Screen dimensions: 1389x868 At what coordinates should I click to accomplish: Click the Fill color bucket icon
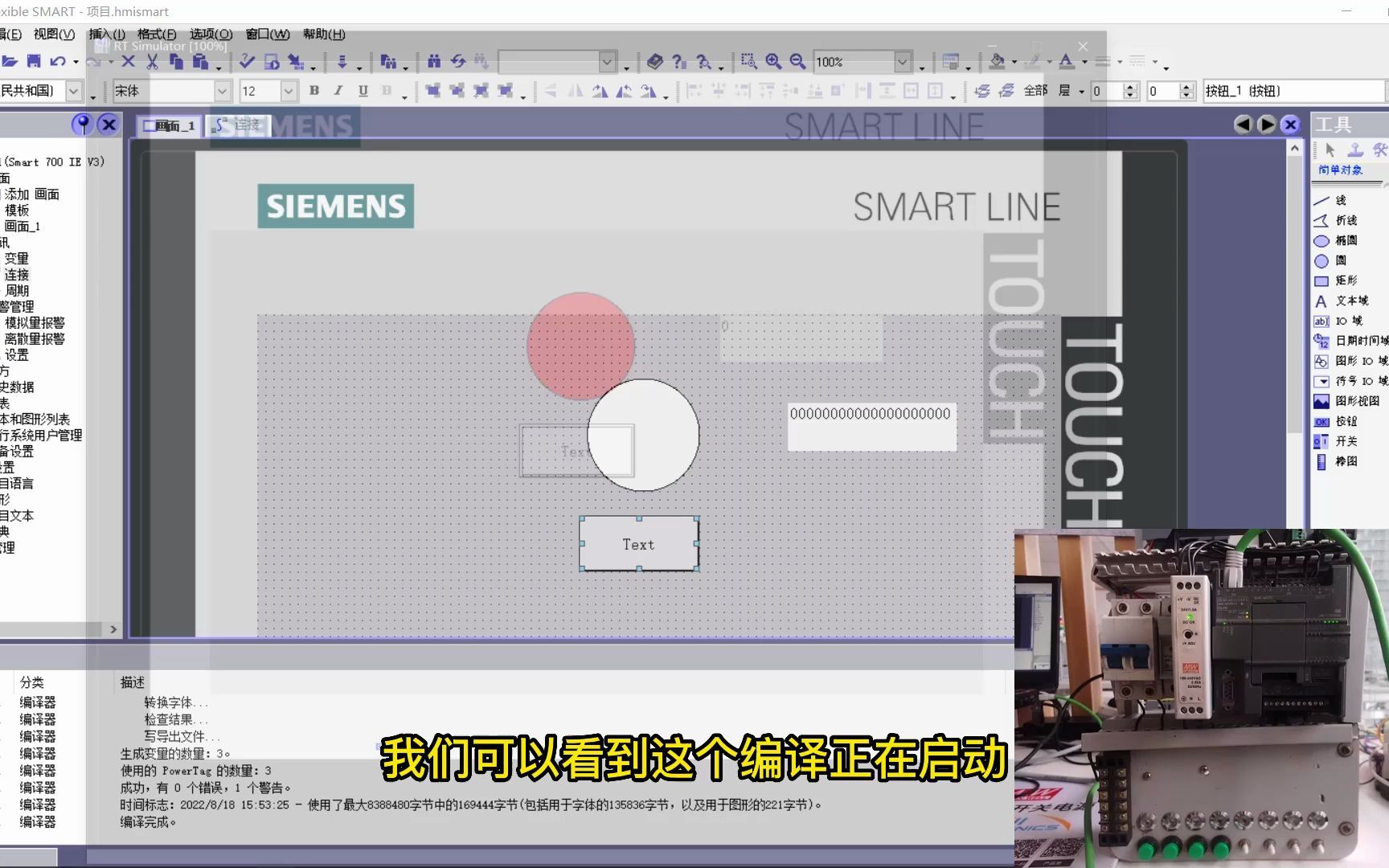tap(997, 61)
